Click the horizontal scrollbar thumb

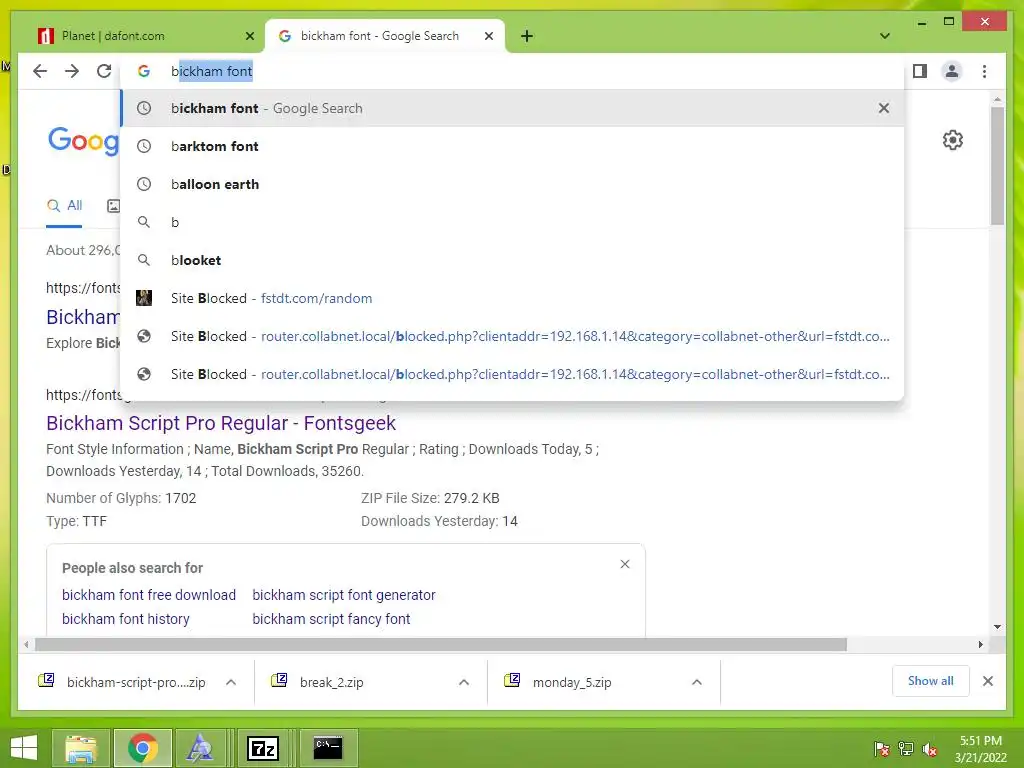441,645
